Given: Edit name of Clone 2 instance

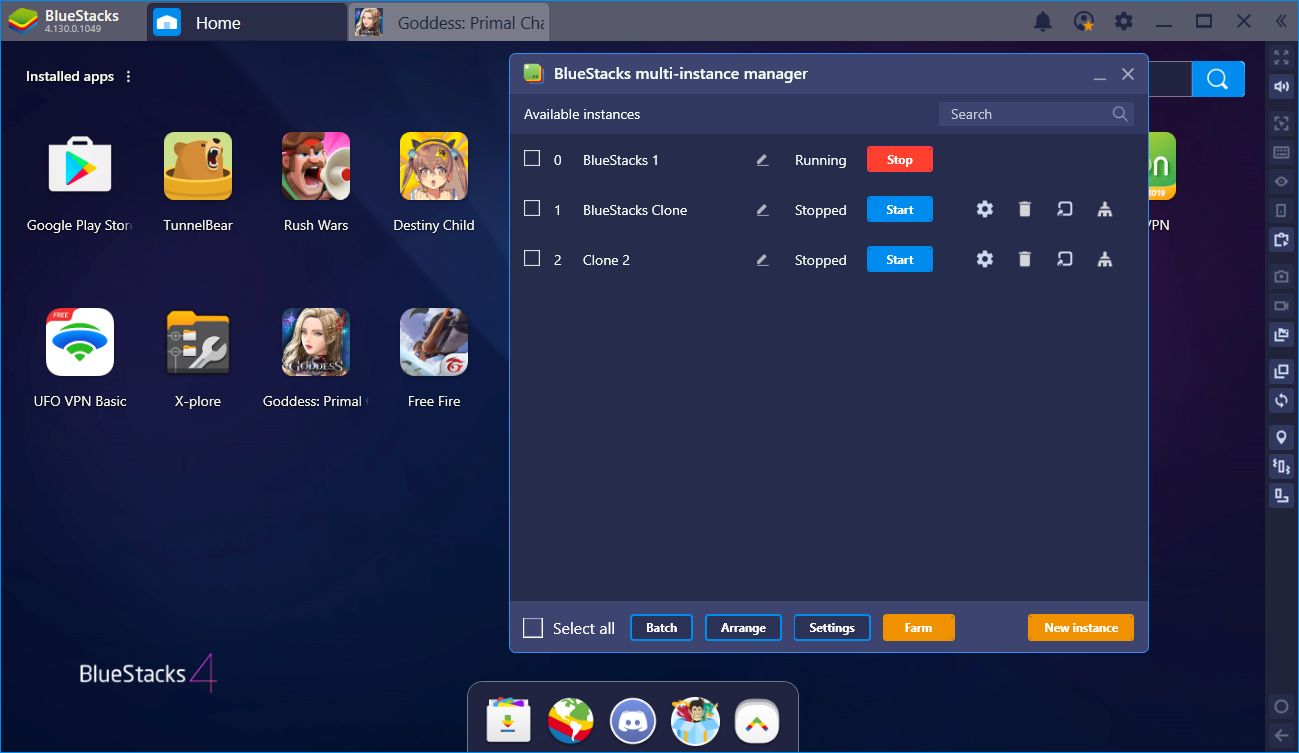Looking at the screenshot, I should click(x=763, y=260).
